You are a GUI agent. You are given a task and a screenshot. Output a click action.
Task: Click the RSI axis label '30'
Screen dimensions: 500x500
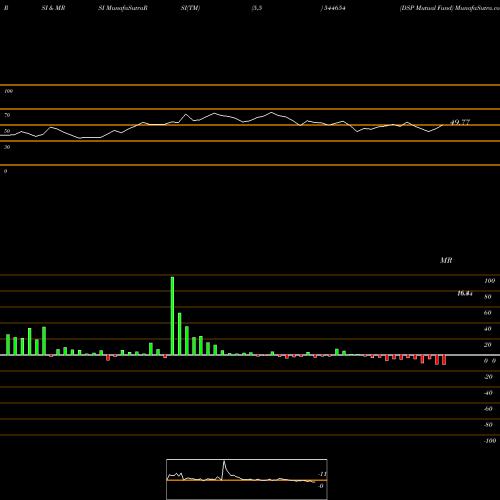(x=7, y=147)
